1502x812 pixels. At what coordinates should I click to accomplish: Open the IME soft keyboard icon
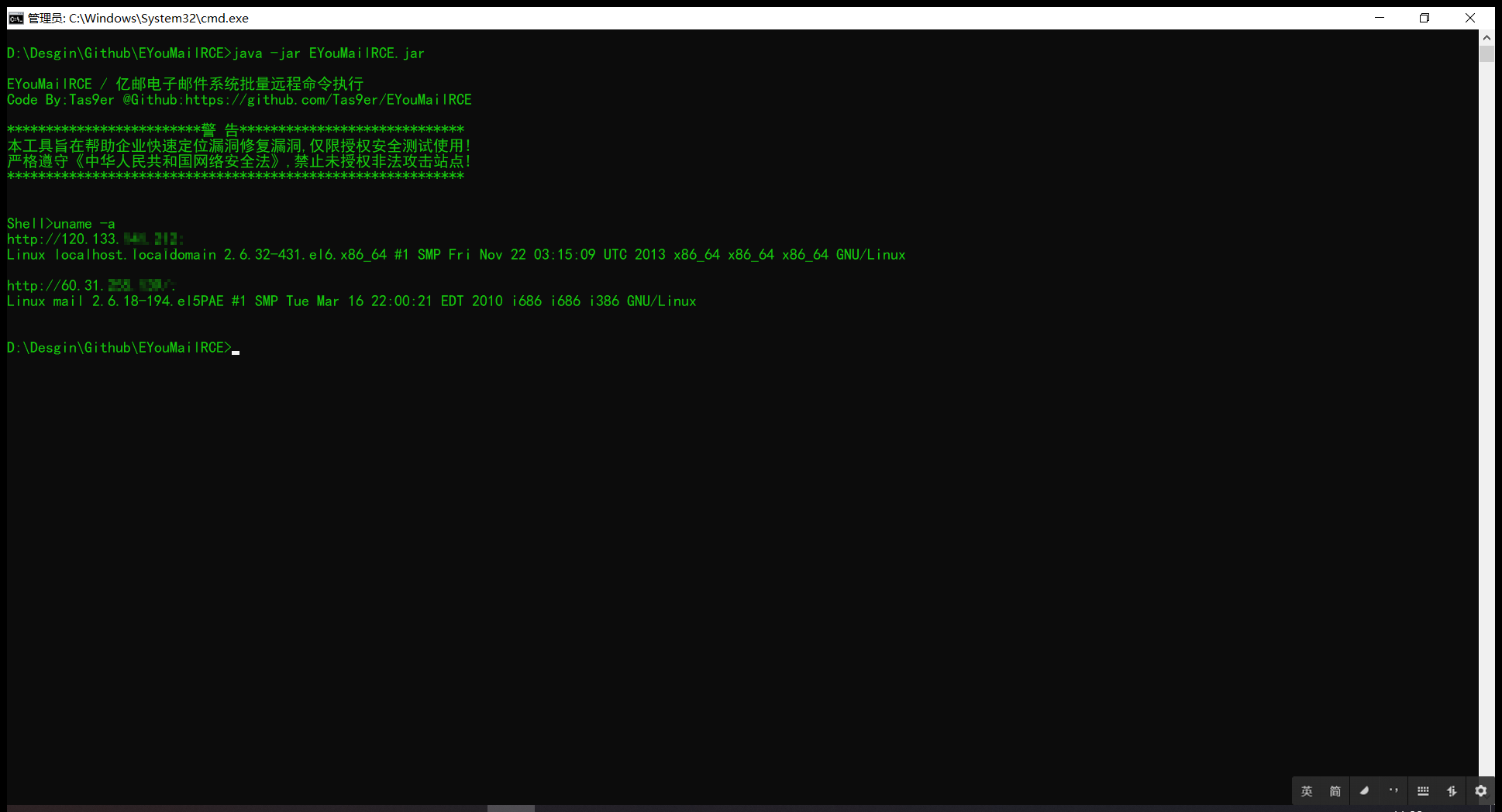(1423, 791)
